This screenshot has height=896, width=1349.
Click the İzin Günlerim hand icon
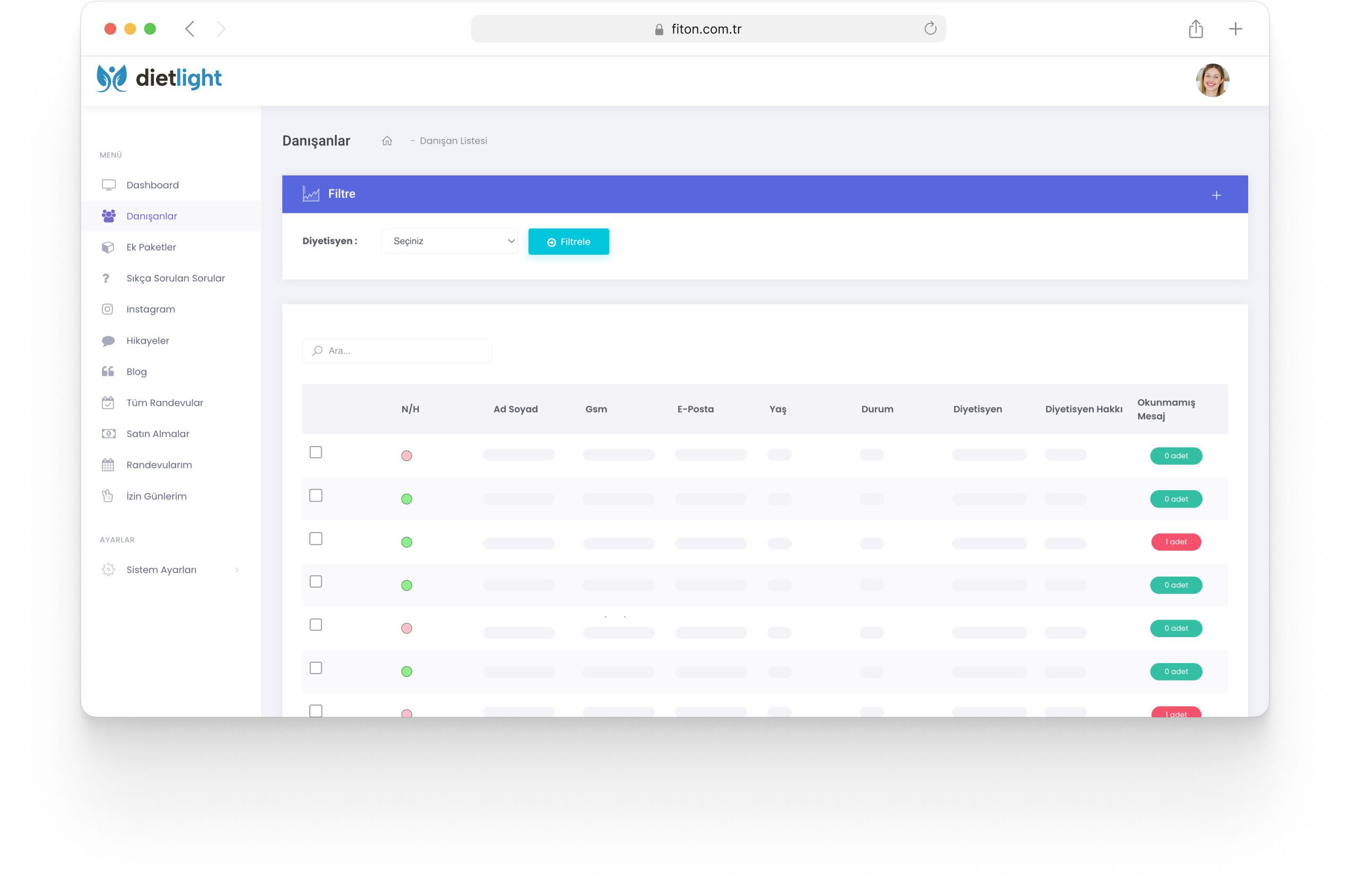107,496
